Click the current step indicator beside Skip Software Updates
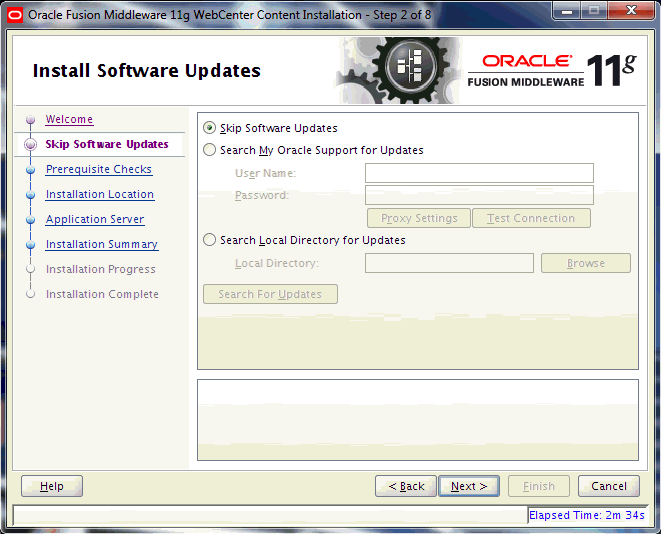The height and width of the screenshot is (534, 661). coord(30,145)
